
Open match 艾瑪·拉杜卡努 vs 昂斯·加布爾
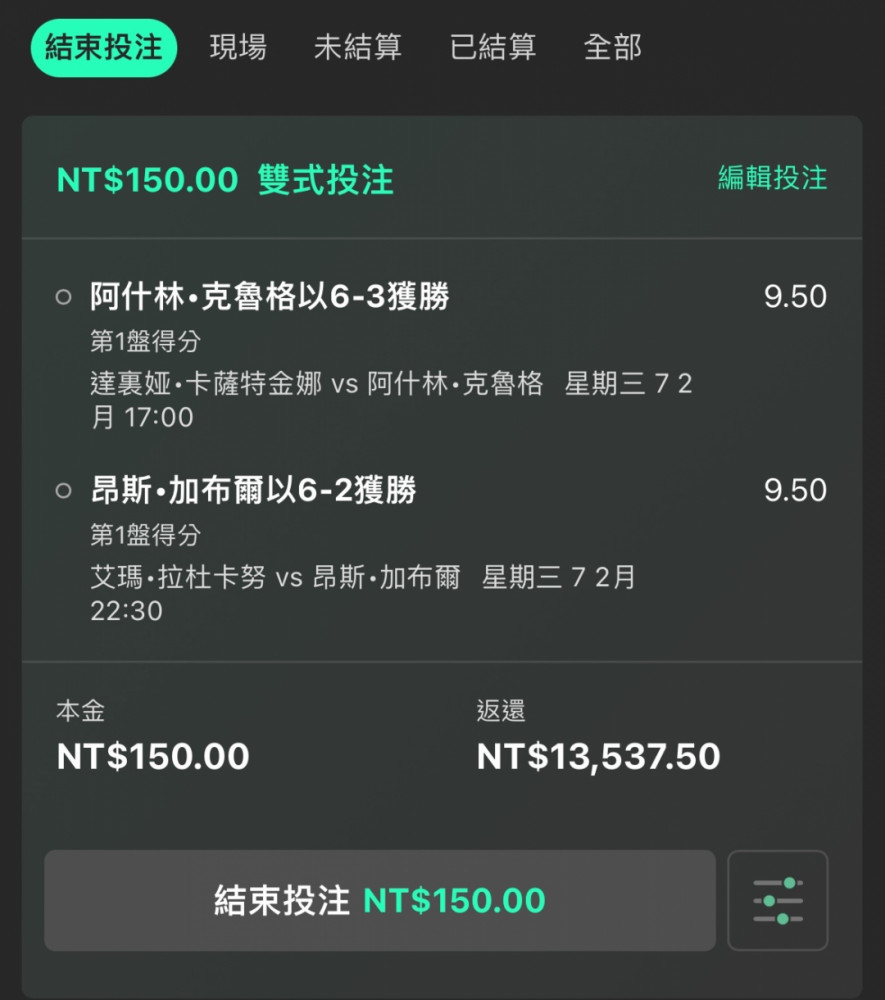(x=275, y=578)
